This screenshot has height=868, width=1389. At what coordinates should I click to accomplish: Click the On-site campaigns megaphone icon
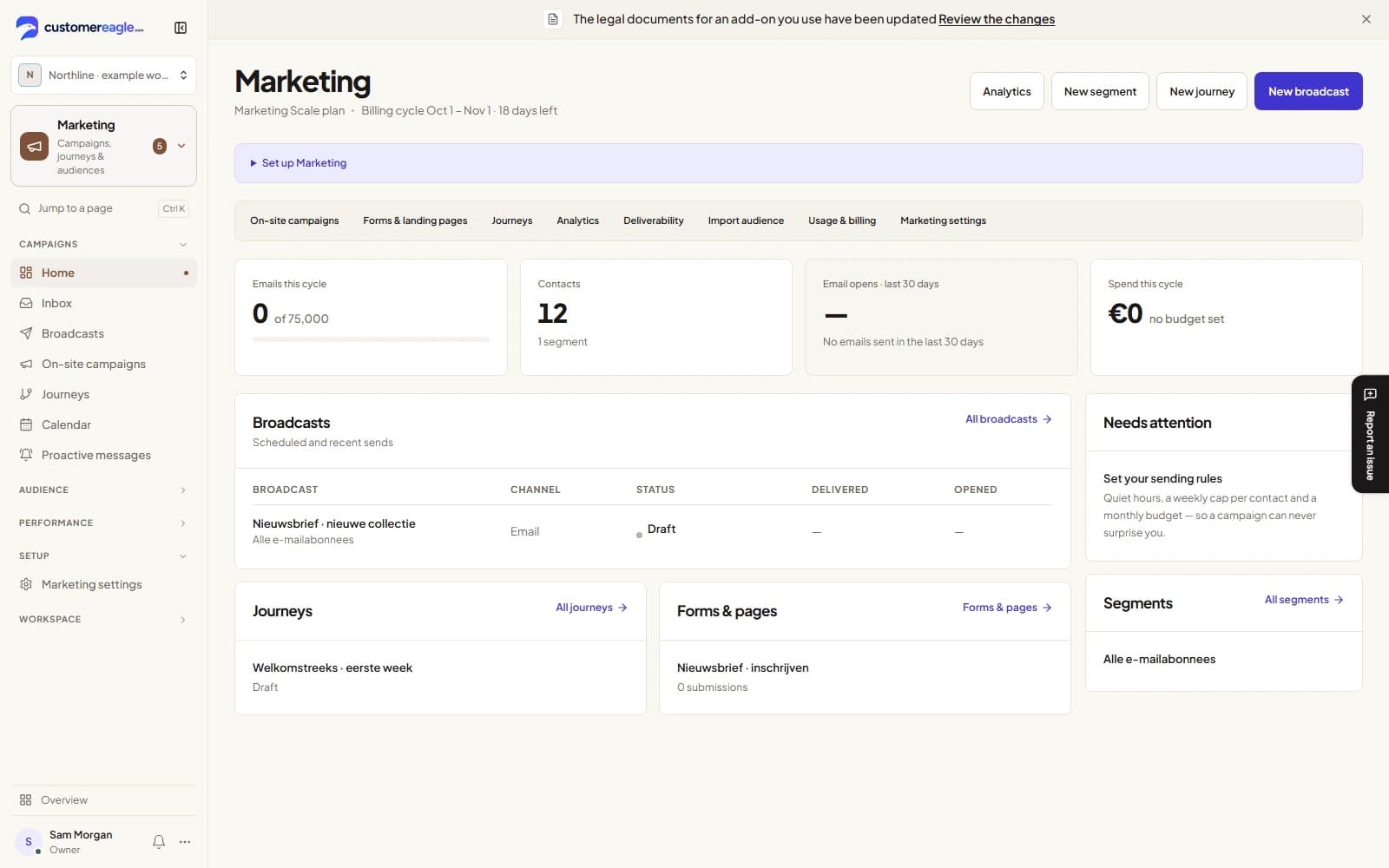click(26, 364)
